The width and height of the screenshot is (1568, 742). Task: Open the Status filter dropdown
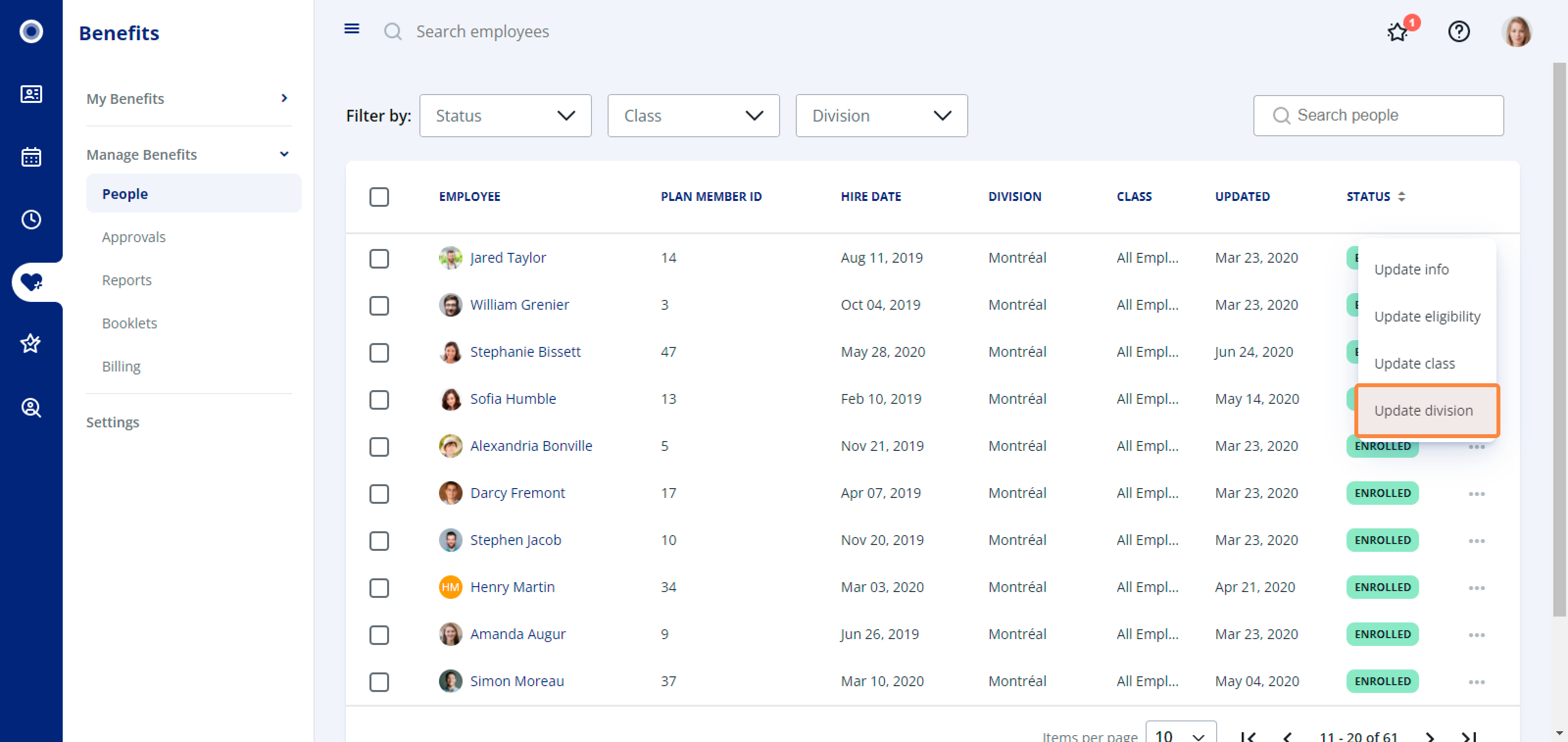(505, 116)
